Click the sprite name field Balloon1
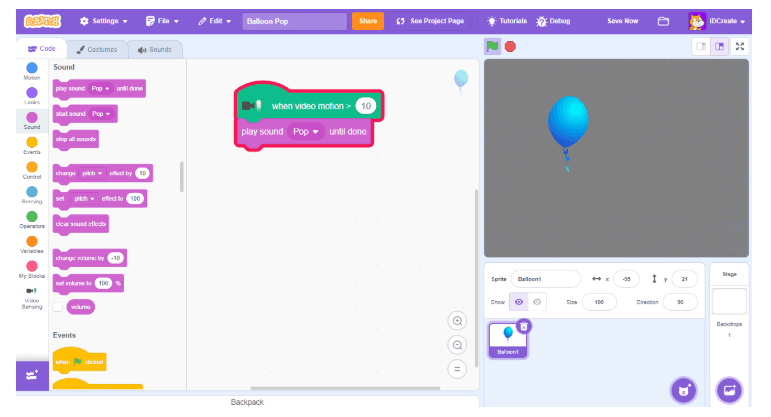The image size is (771, 417). coord(544,279)
